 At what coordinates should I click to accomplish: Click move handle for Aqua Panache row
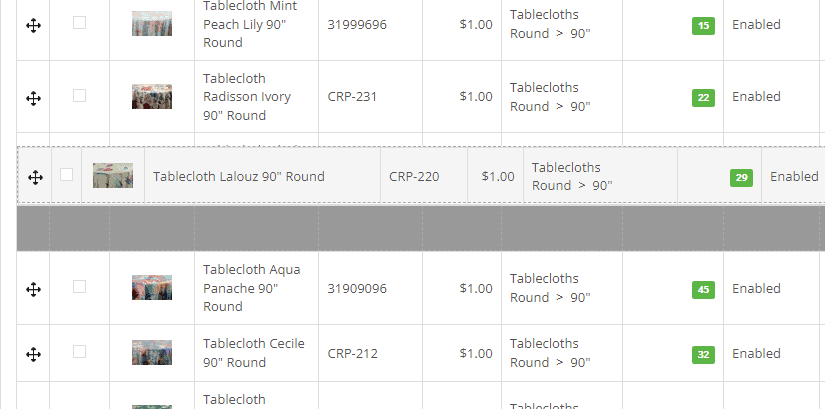[33, 290]
